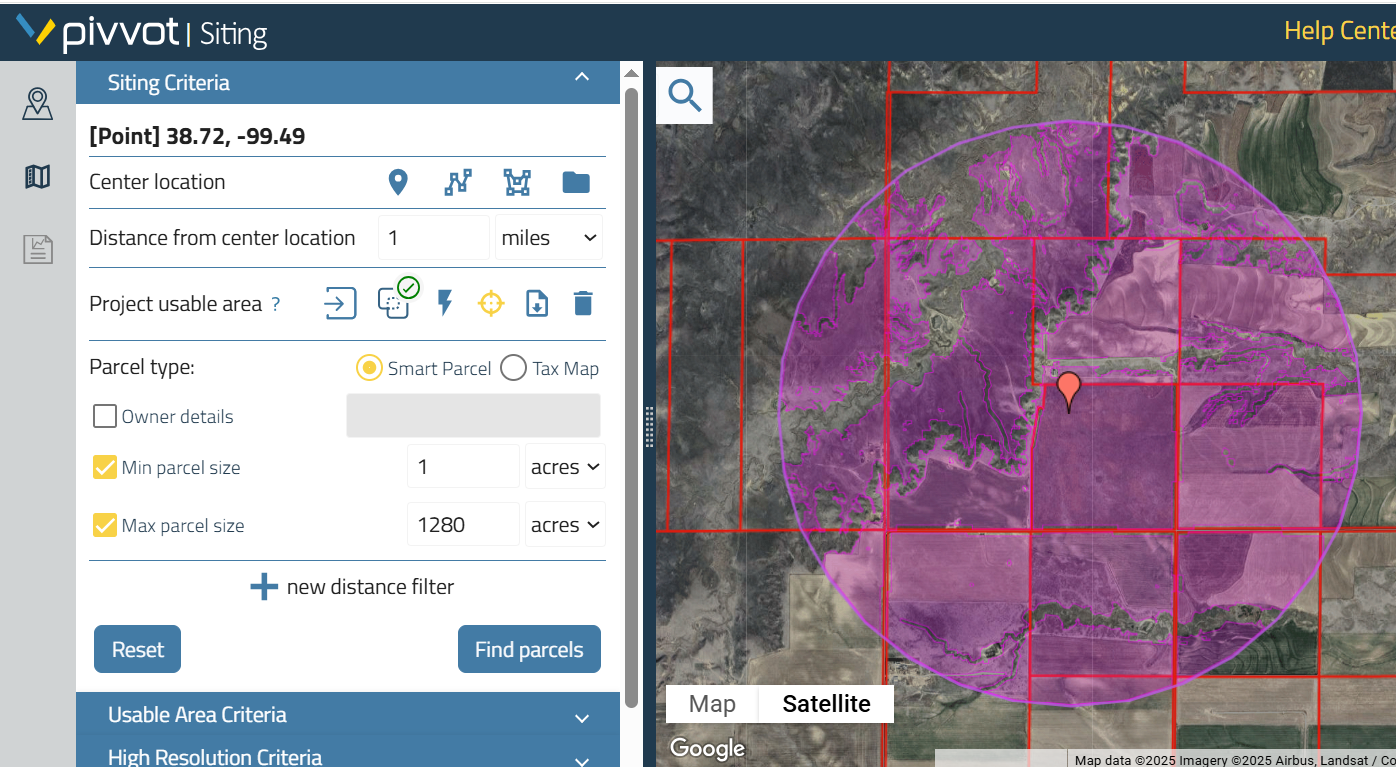Click the Min parcel size value field
This screenshot has height=767, width=1396.
click(463, 467)
